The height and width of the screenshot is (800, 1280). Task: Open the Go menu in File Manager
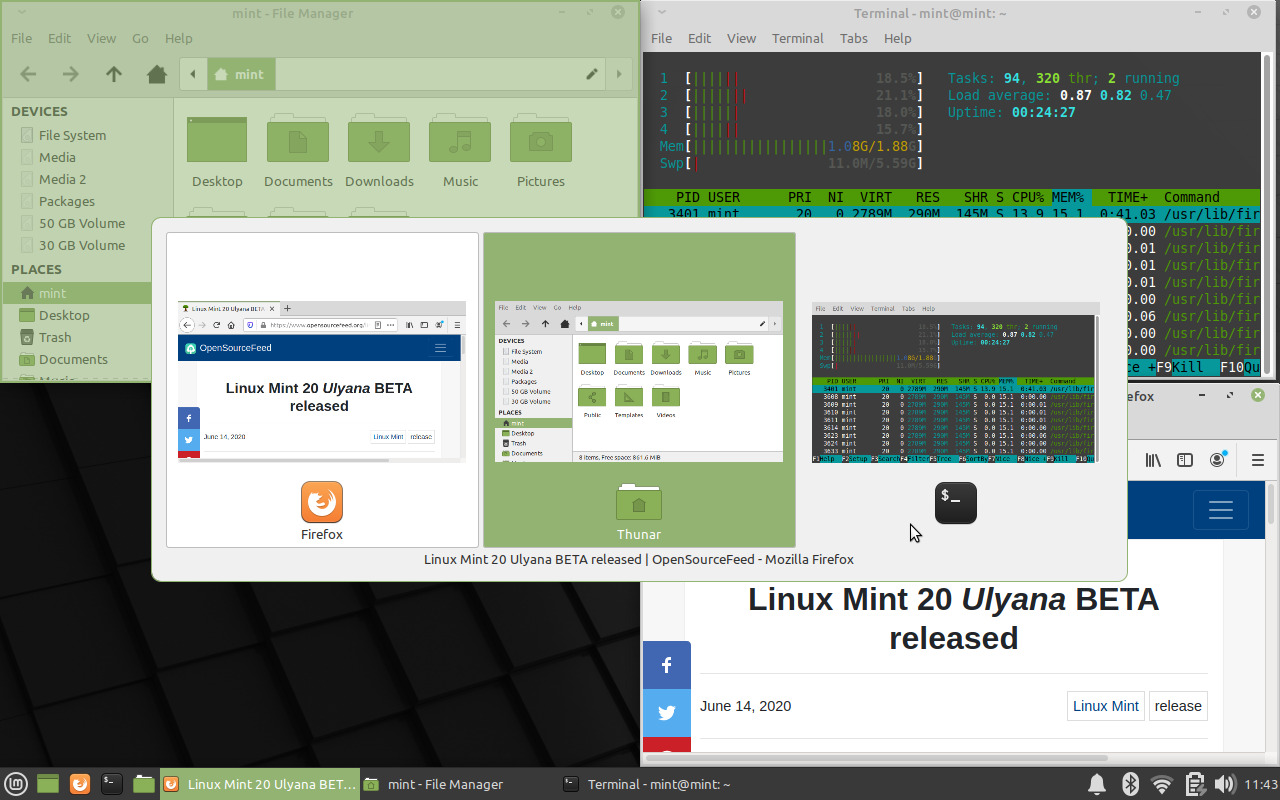pos(141,38)
